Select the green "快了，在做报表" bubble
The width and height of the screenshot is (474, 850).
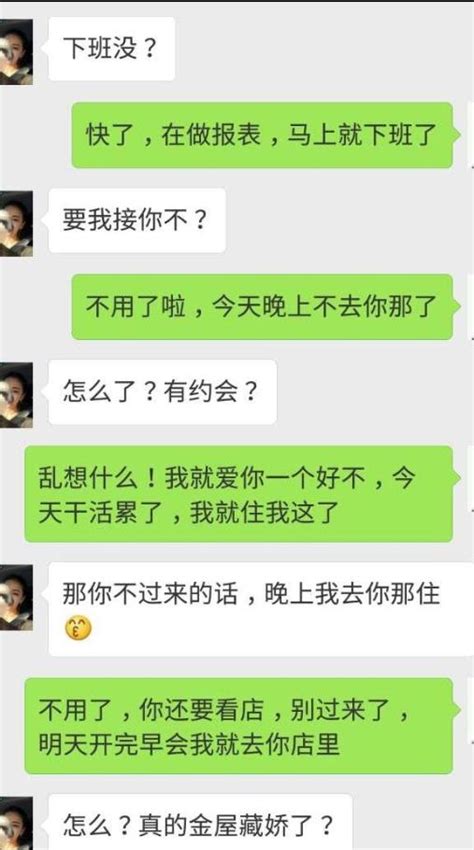coord(262,135)
